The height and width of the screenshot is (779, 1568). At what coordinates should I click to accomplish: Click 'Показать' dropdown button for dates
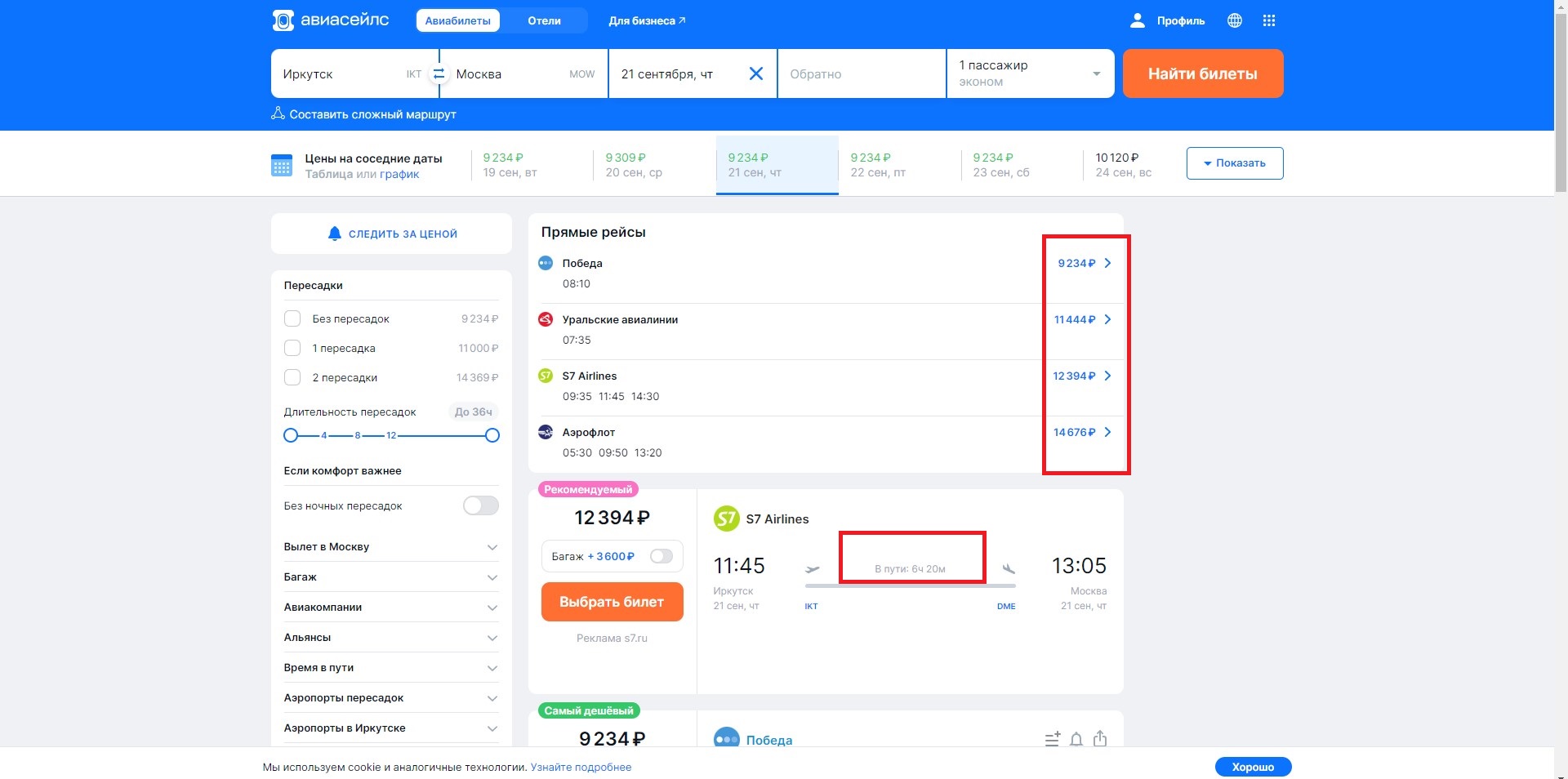1235,163
